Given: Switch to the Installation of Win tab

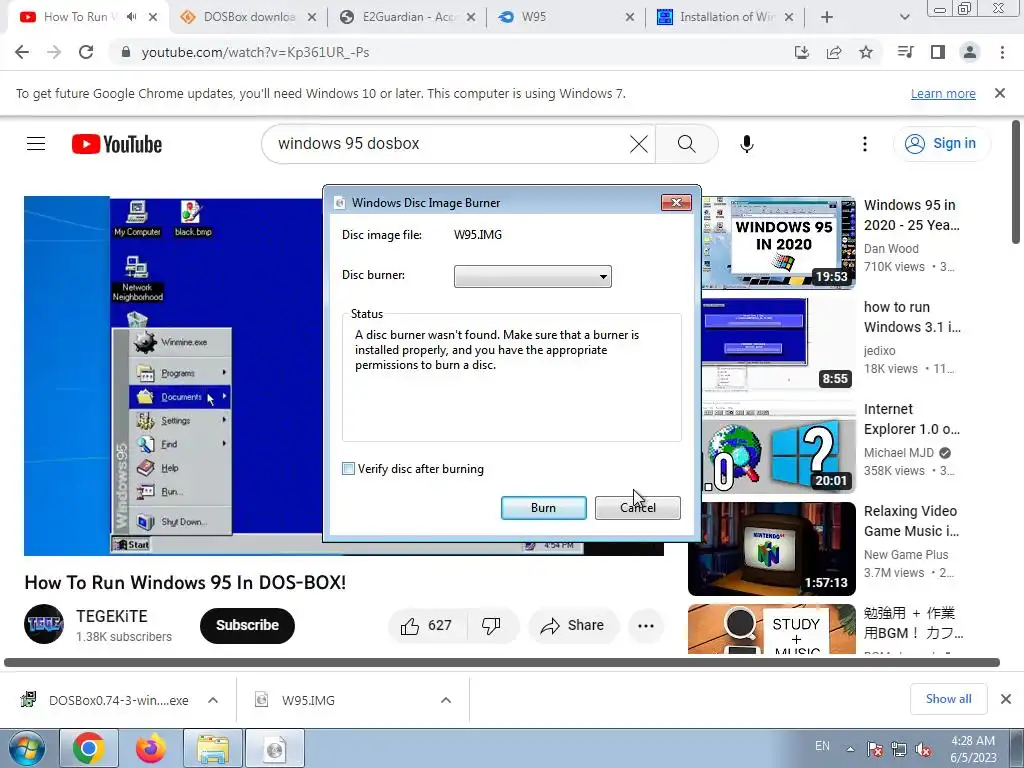Looking at the screenshot, I should (726, 17).
